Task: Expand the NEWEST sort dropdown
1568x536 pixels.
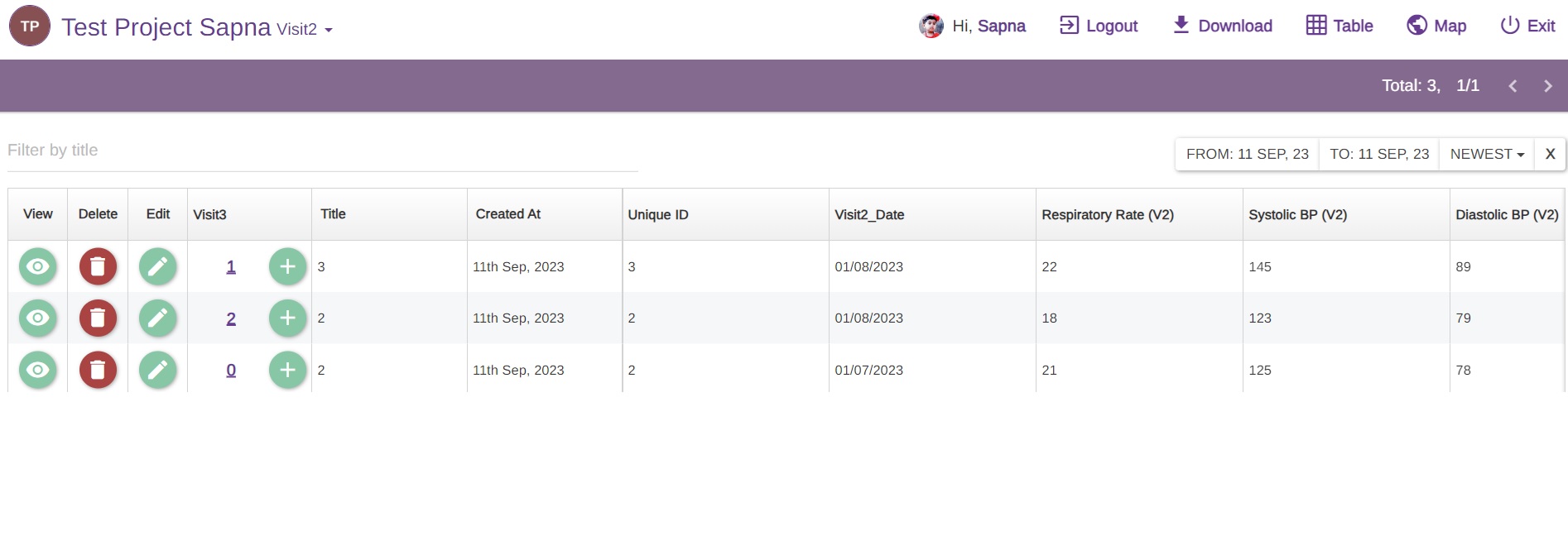Action: (1487, 154)
